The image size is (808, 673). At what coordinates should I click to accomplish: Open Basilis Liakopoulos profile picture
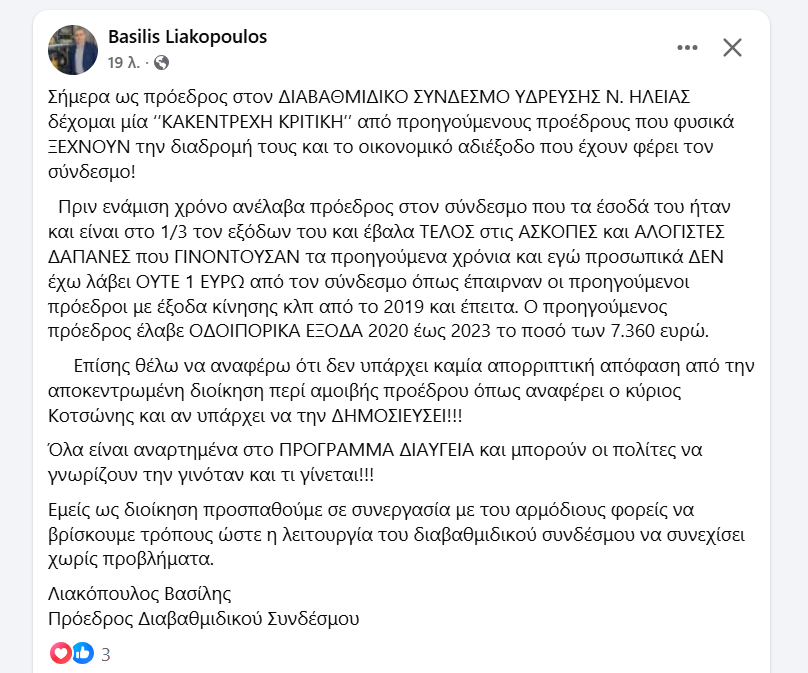(73, 50)
